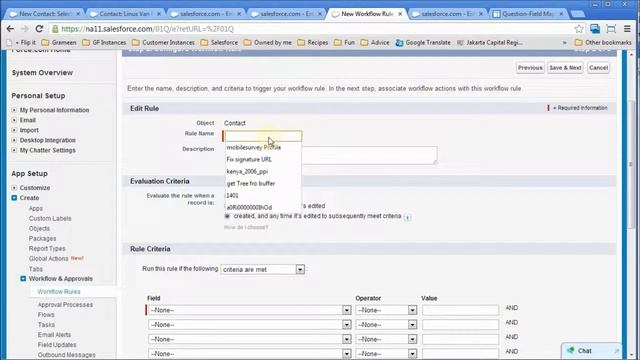Click the browser back arrow
This screenshot has width=640, height=360.
10,29
